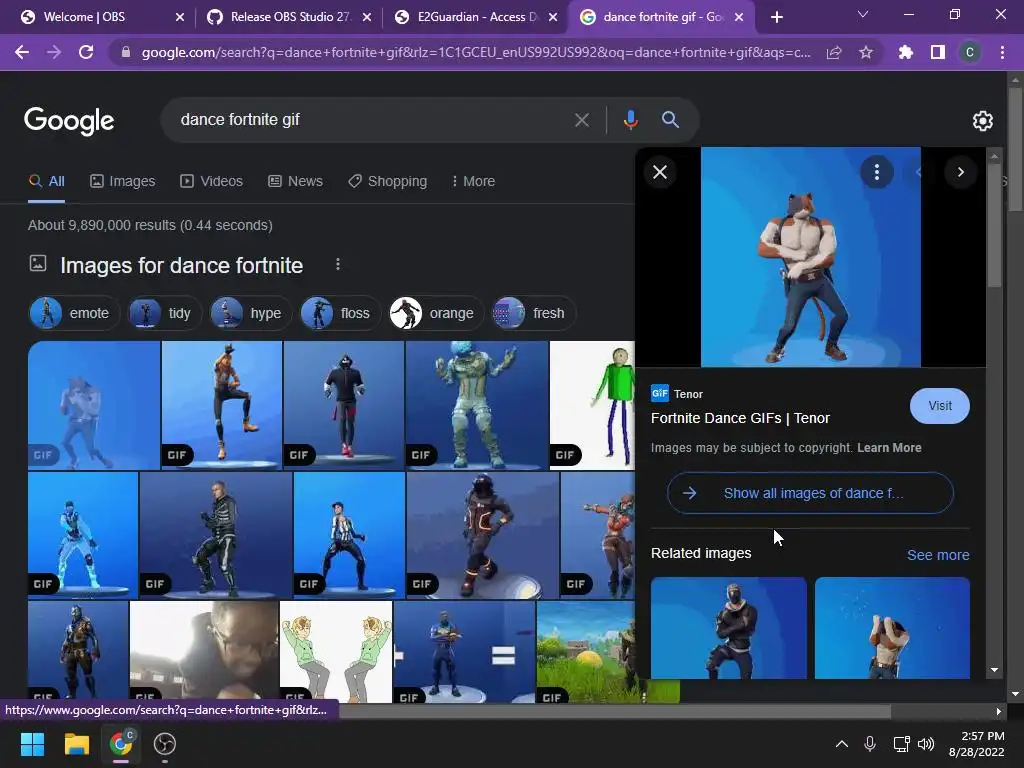Open File Explorer from the taskbar

pyautogui.click(x=76, y=744)
